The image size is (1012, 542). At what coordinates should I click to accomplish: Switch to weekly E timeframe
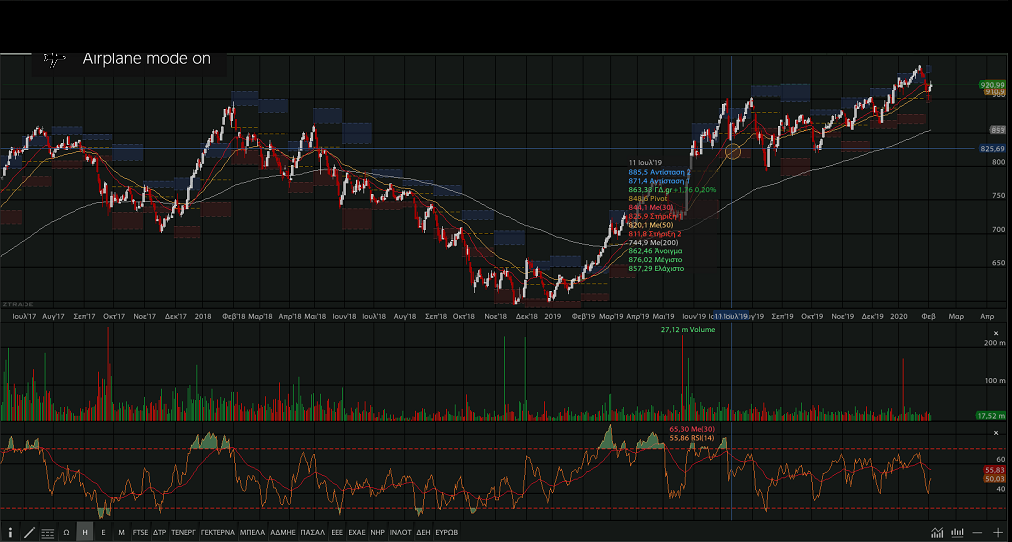point(103,533)
